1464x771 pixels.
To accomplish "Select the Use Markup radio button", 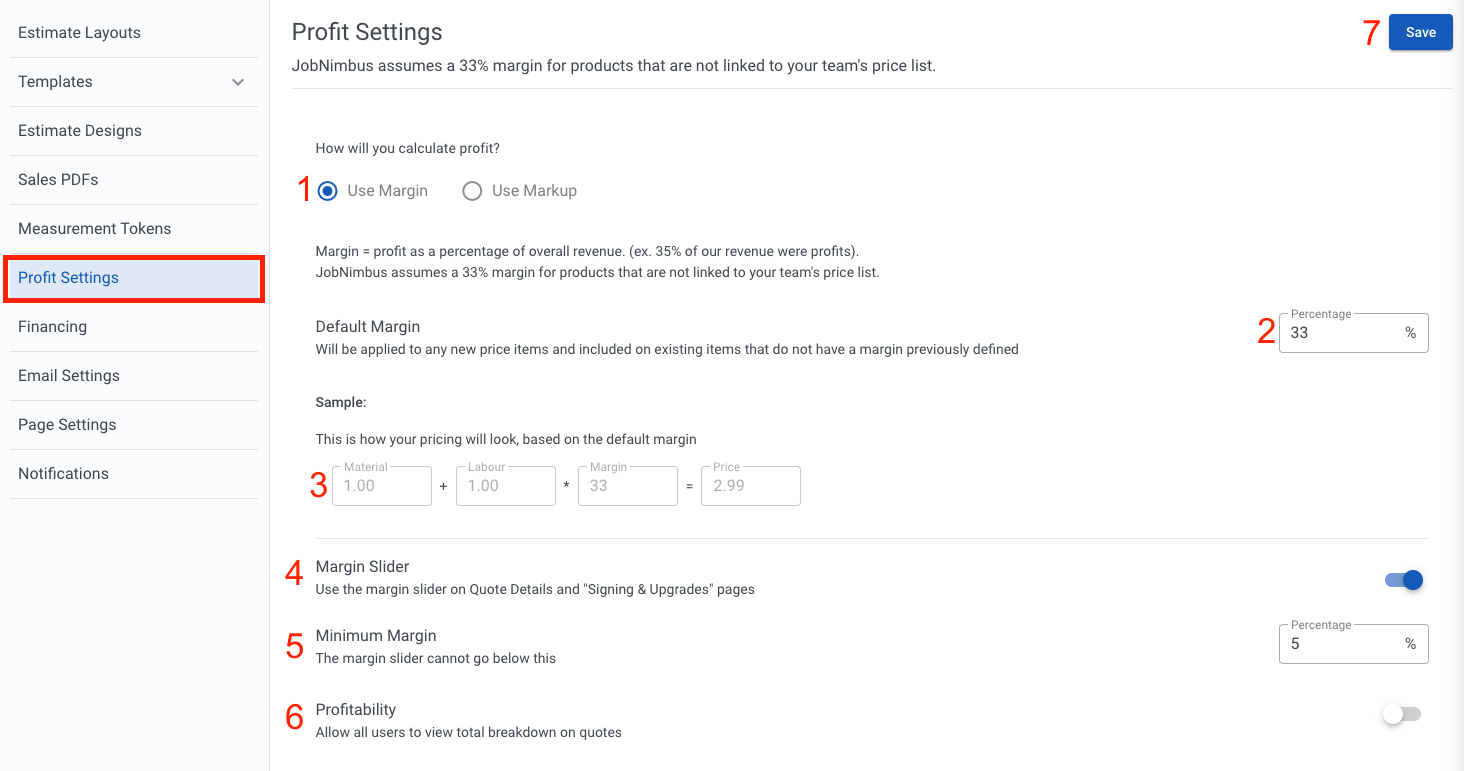I will coord(472,190).
